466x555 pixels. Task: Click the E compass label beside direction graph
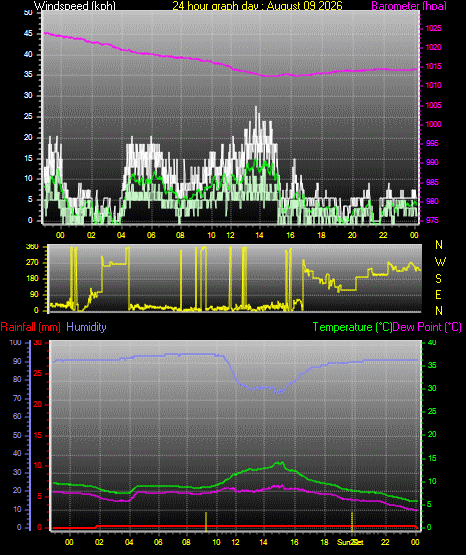click(x=438, y=294)
